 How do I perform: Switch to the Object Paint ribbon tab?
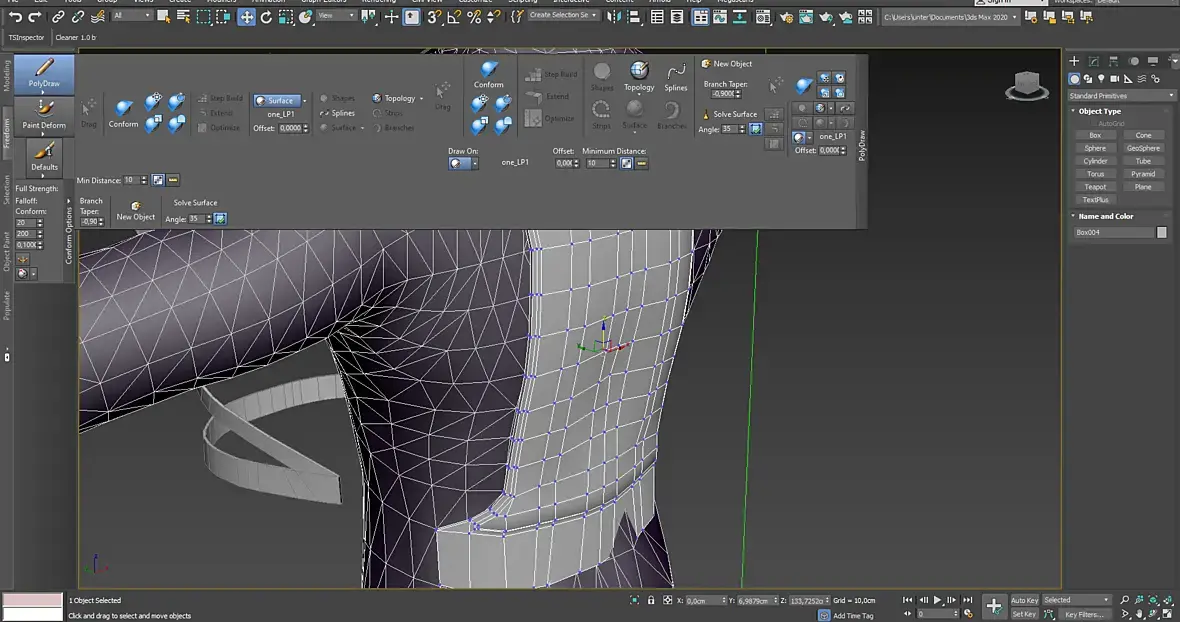click(7, 251)
